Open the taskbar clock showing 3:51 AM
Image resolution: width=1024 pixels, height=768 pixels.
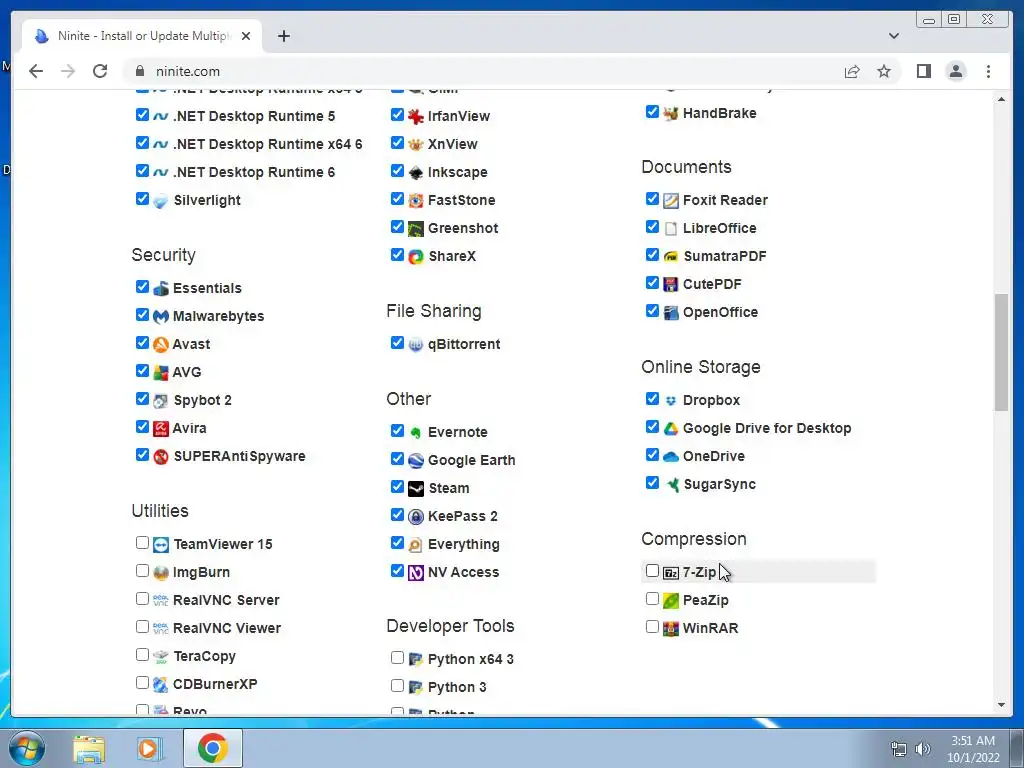[x=973, y=748]
